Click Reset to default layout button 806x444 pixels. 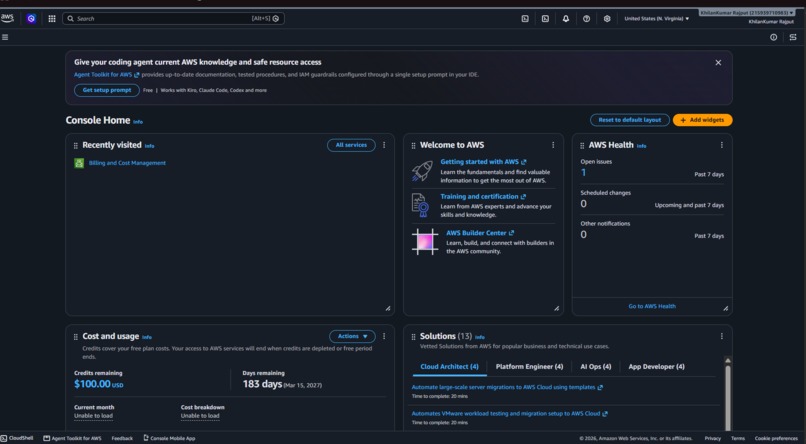(630, 120)
